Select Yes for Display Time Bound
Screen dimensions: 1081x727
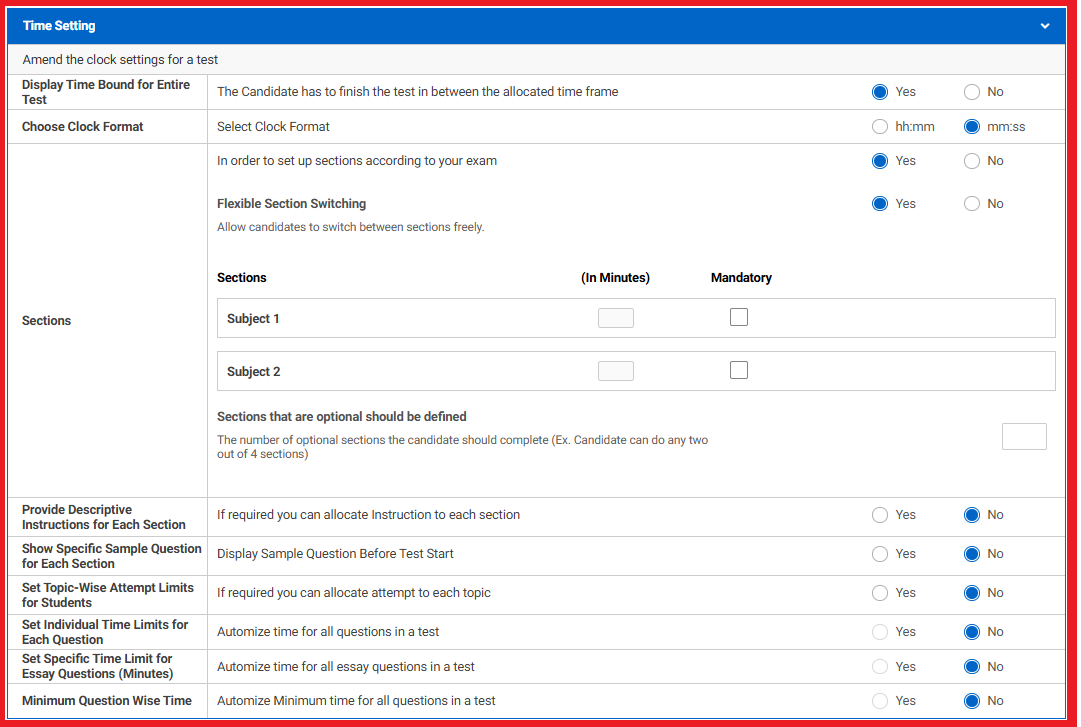pyautogui.click(x=880, y=92)
